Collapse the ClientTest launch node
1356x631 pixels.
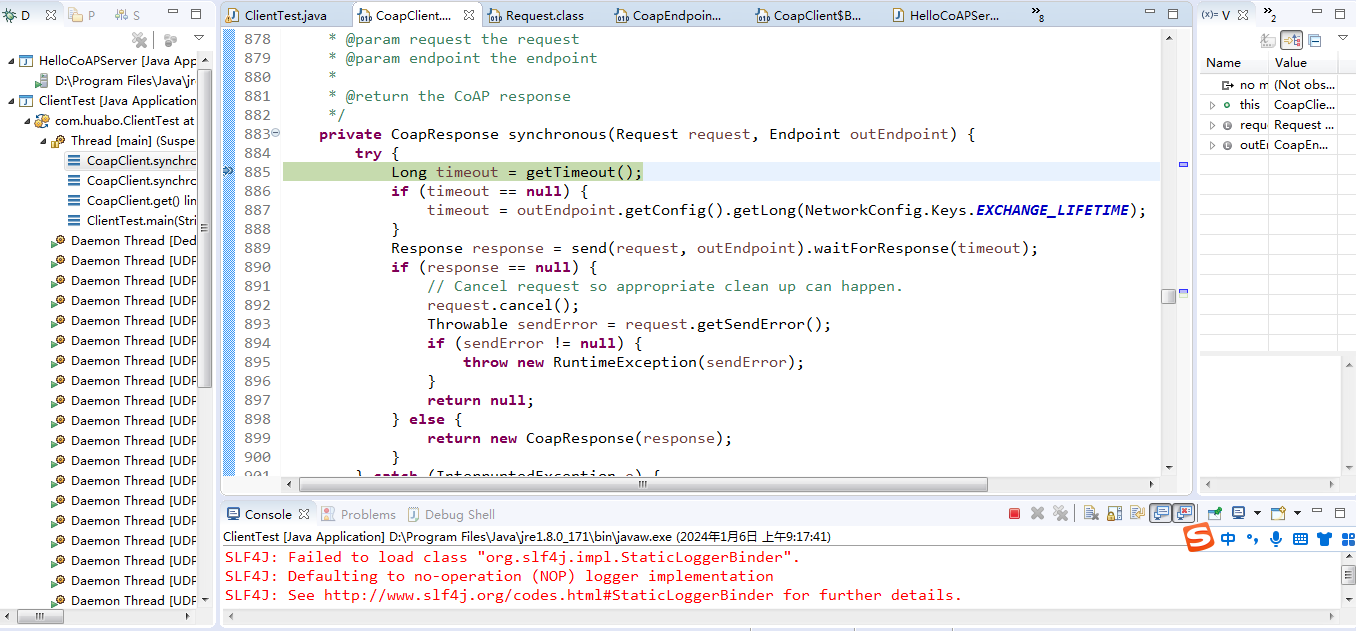[x=11, y=101]
